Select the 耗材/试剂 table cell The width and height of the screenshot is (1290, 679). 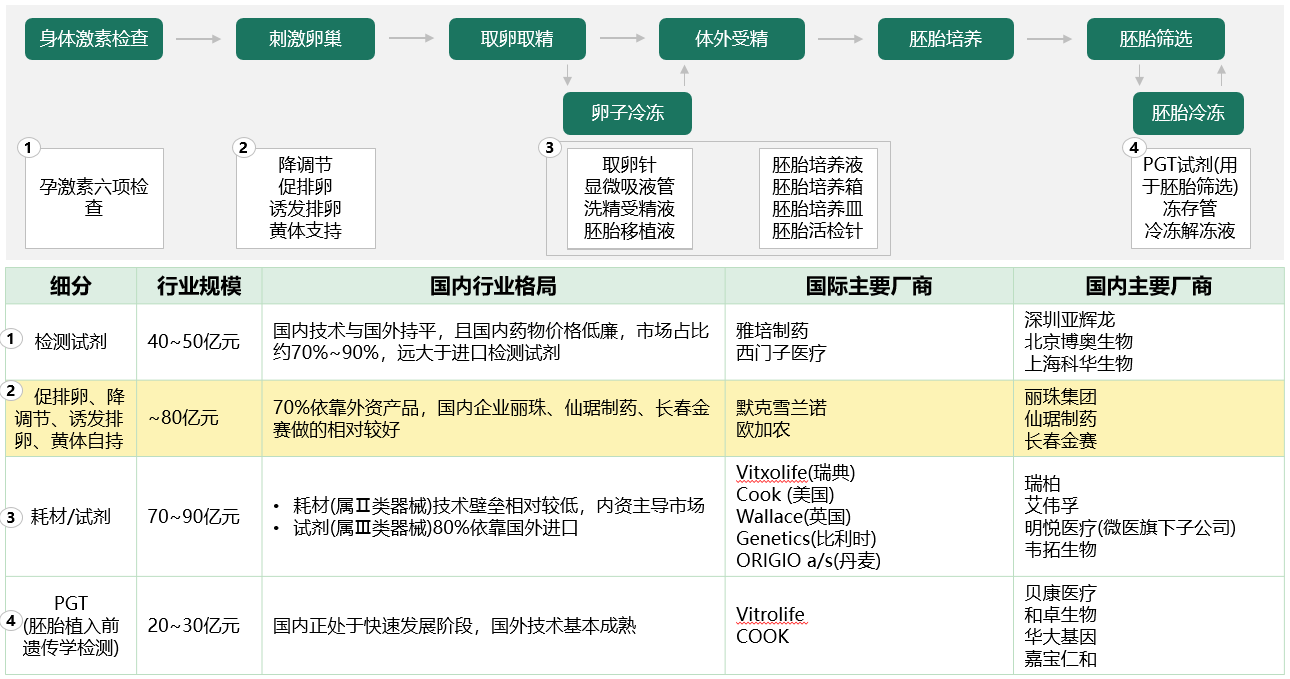71,517
